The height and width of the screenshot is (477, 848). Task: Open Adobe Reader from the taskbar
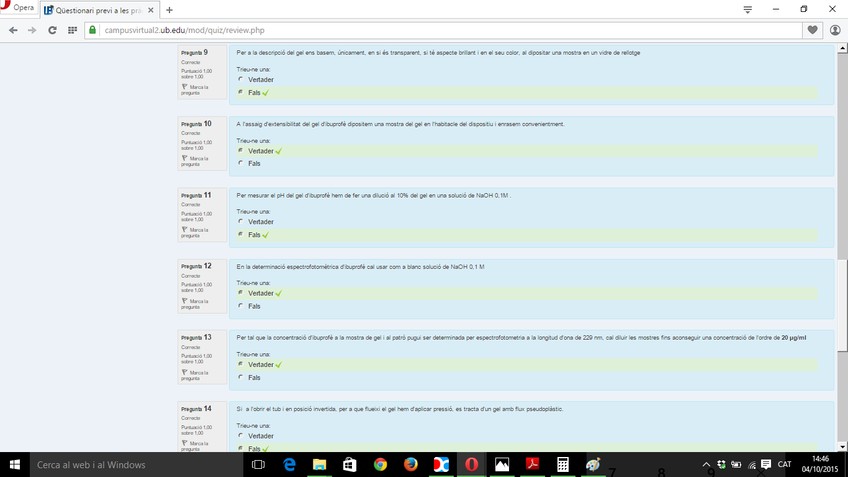[532, 464]
